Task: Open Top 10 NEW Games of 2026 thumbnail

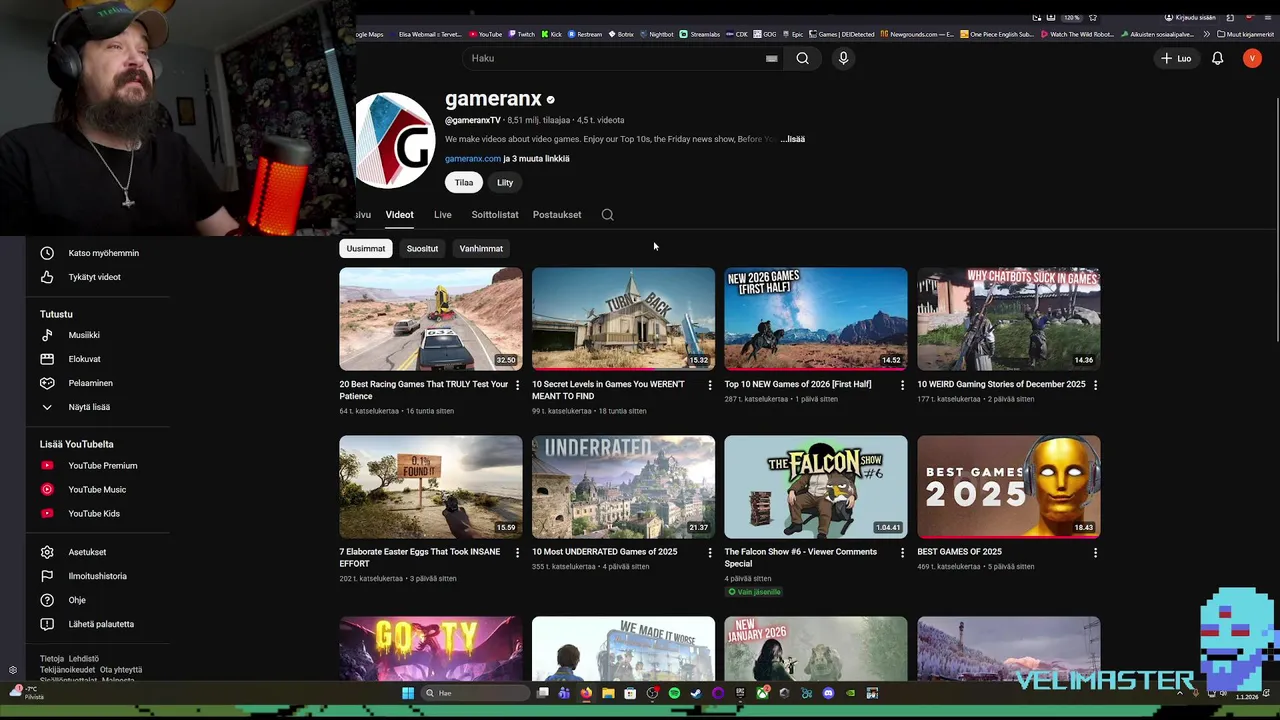Action: tap(816, 319)
